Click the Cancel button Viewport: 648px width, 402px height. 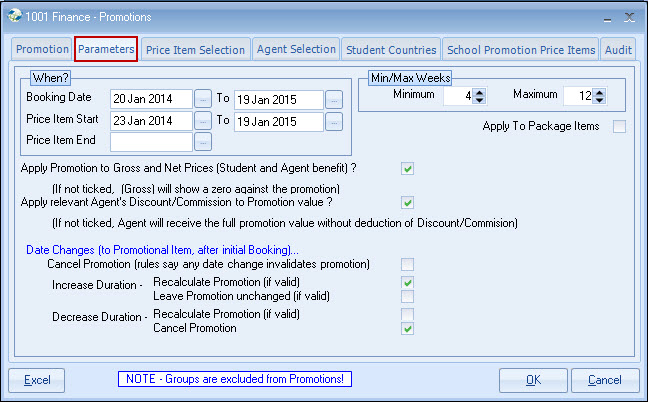(604, 380)
